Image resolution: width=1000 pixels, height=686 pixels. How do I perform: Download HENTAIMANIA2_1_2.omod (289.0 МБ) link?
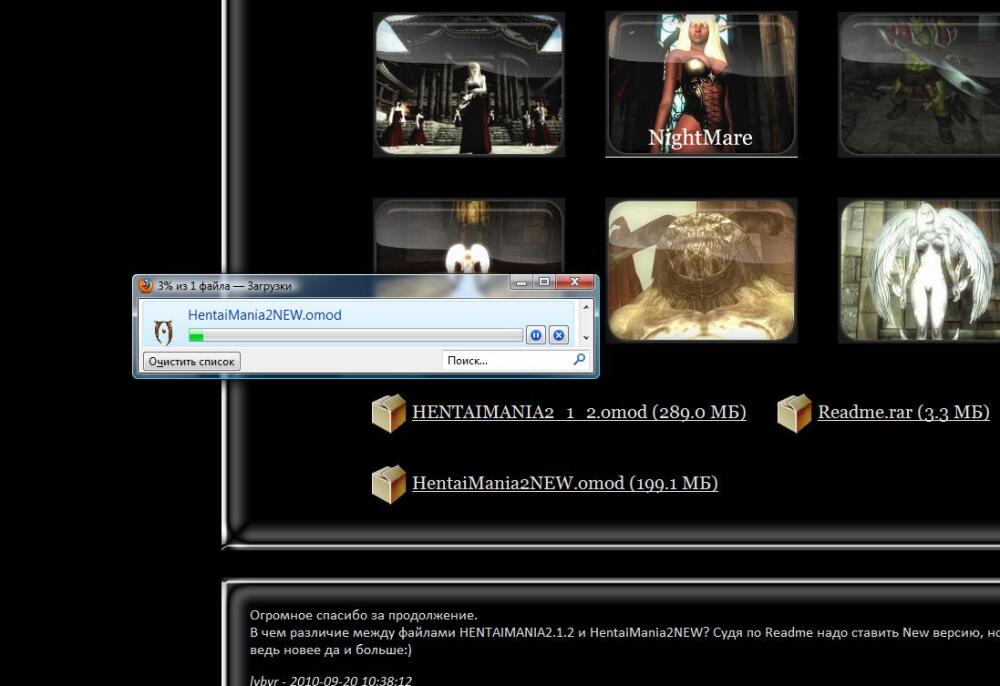point(579,412)
